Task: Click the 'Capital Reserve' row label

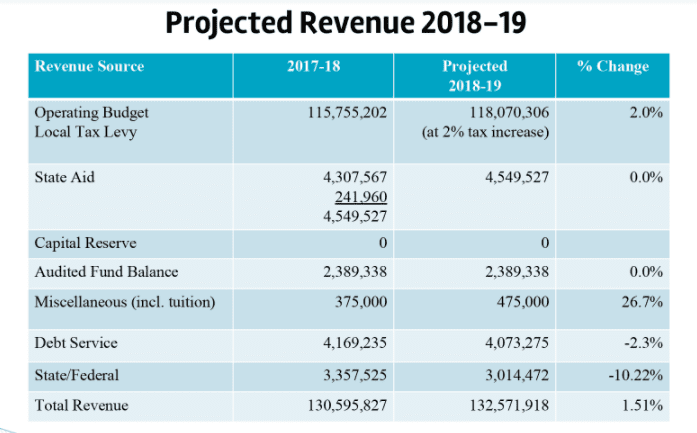Action: coord(85,243)
